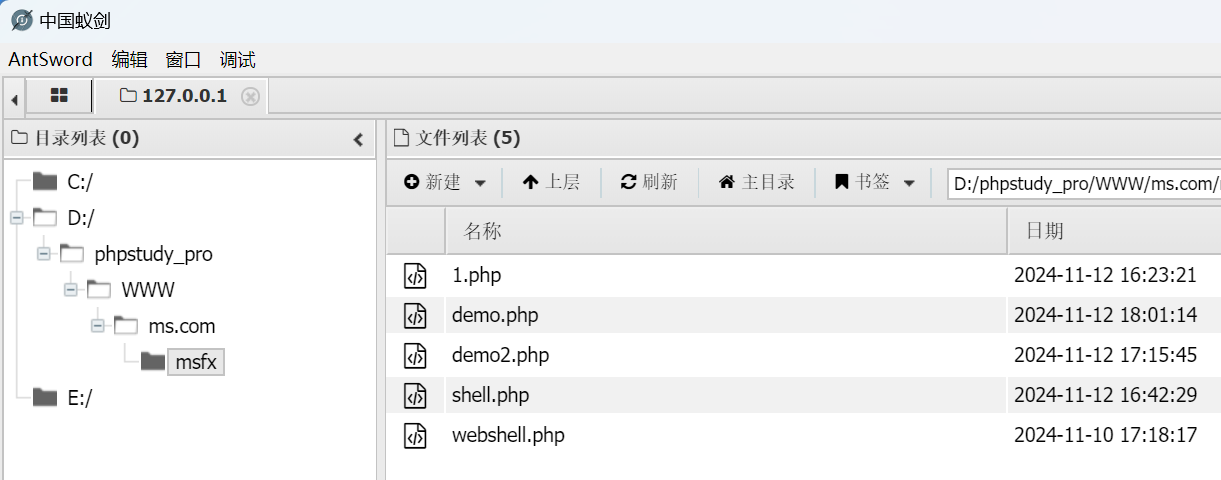Select the msfx folder icon

tap(153, 361)
